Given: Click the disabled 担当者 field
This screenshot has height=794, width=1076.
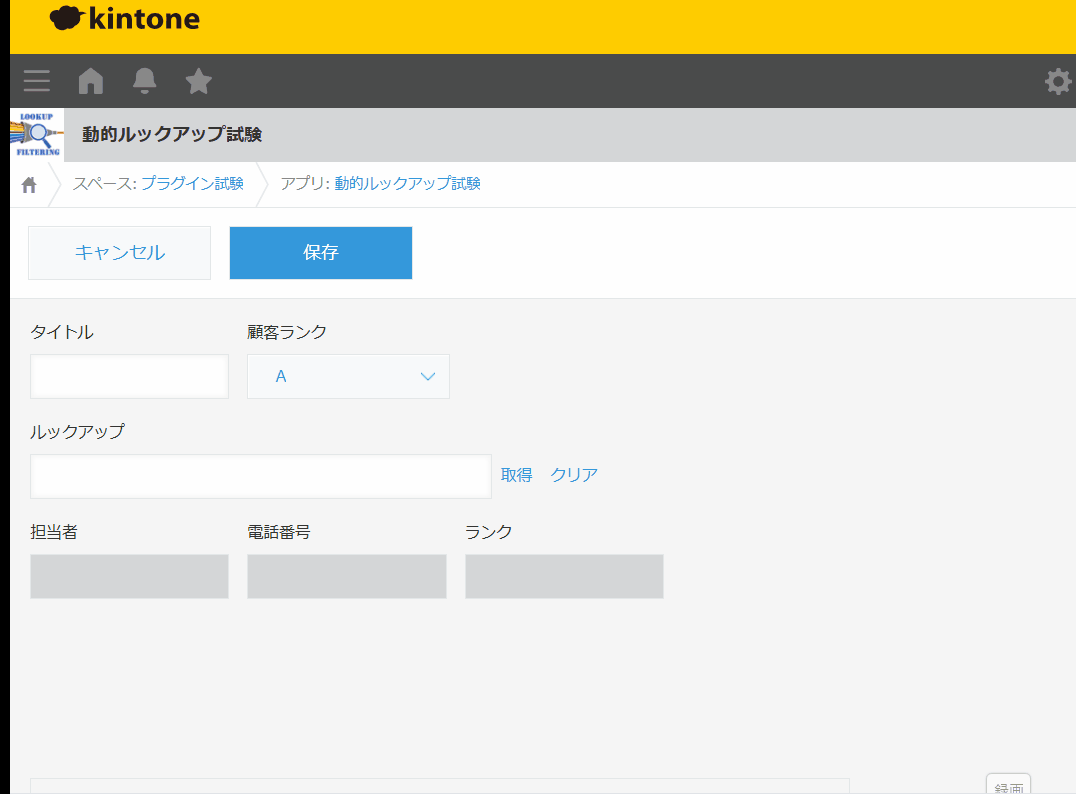Looking at the screenshot, I should [129, 576].
